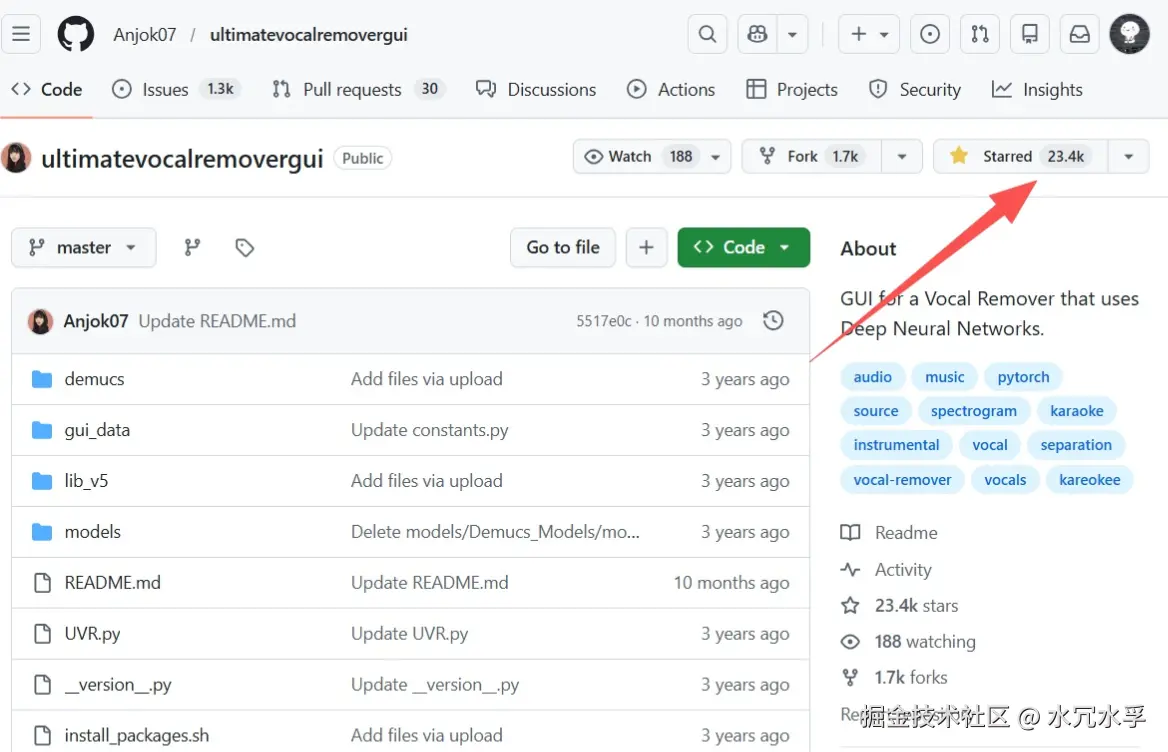Screen dimensions: 1168x752
Task: Click the Go to file button
Action: coord(563,247)
